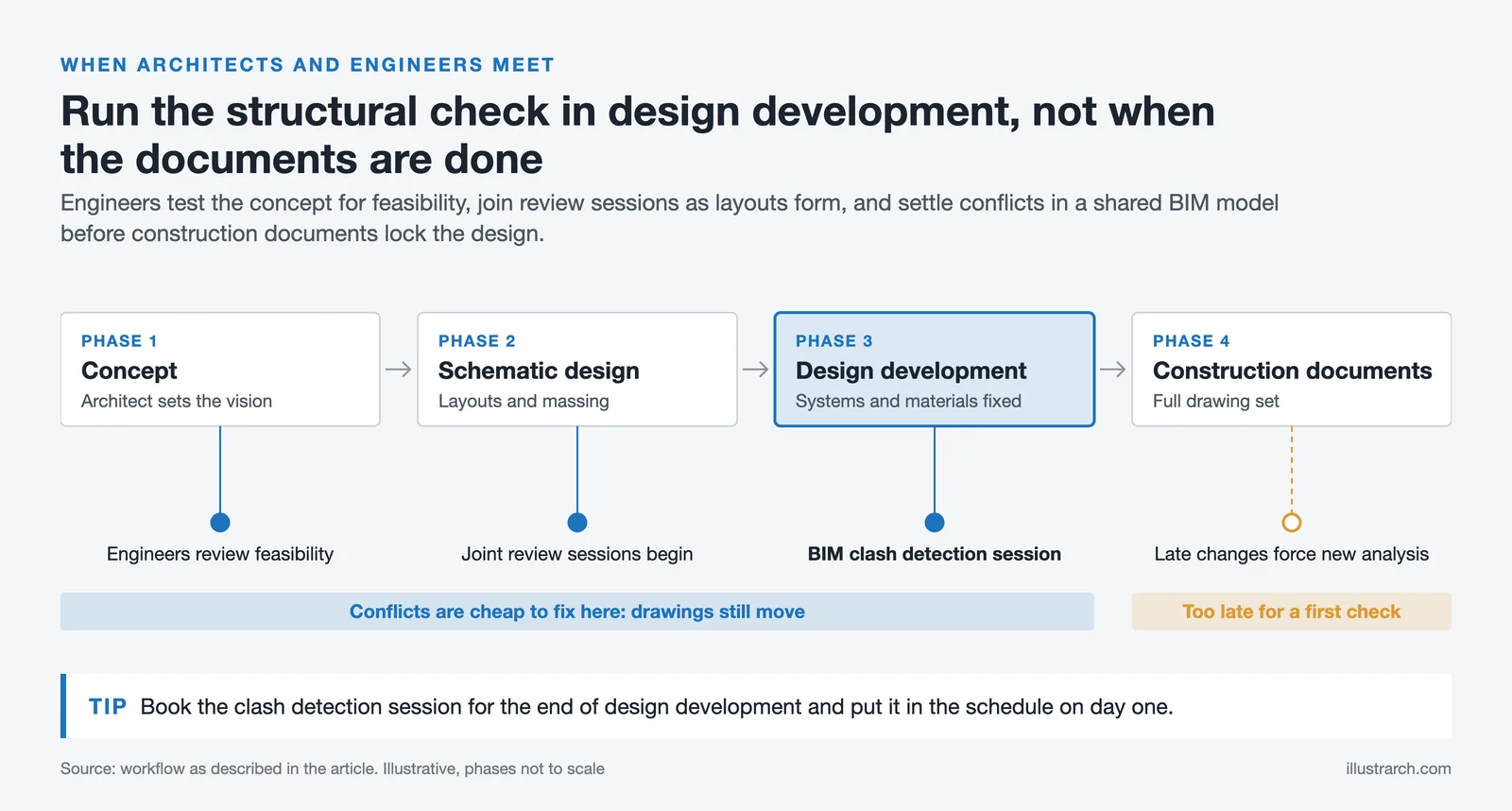Click 'Full drawing set' text

pyautogui.click(x=1216, y=401)
